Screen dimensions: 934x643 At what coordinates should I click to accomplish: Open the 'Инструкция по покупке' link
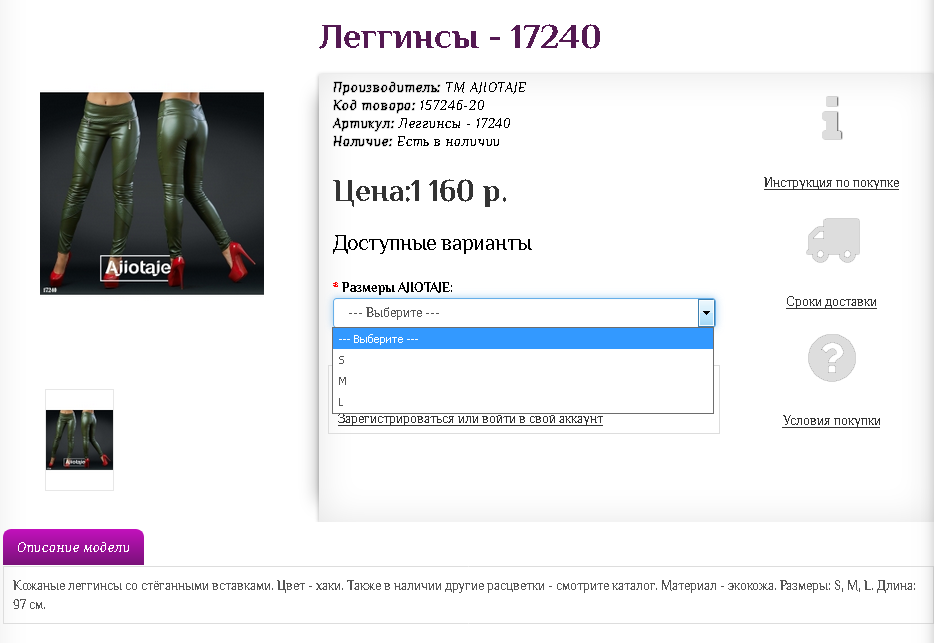[x=831, y=183]
